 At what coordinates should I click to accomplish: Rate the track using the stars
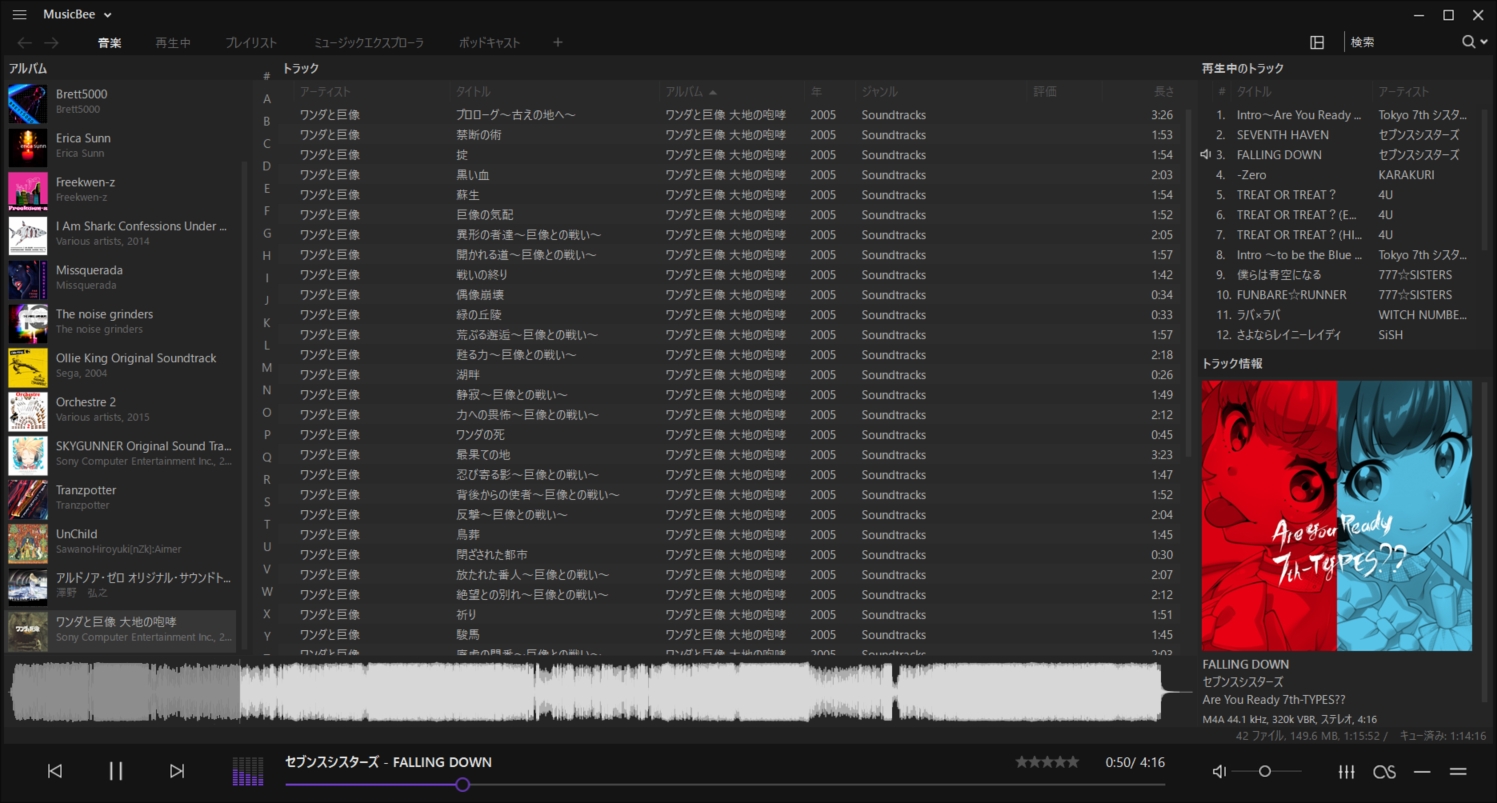(x=1047, y=762)
